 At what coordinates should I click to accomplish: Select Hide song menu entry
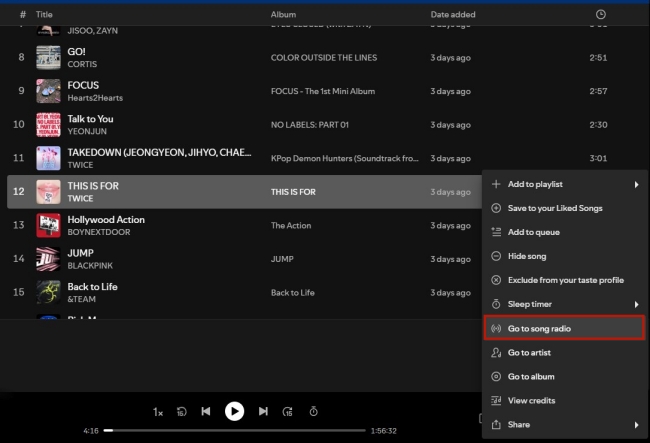tap(565, 257)
